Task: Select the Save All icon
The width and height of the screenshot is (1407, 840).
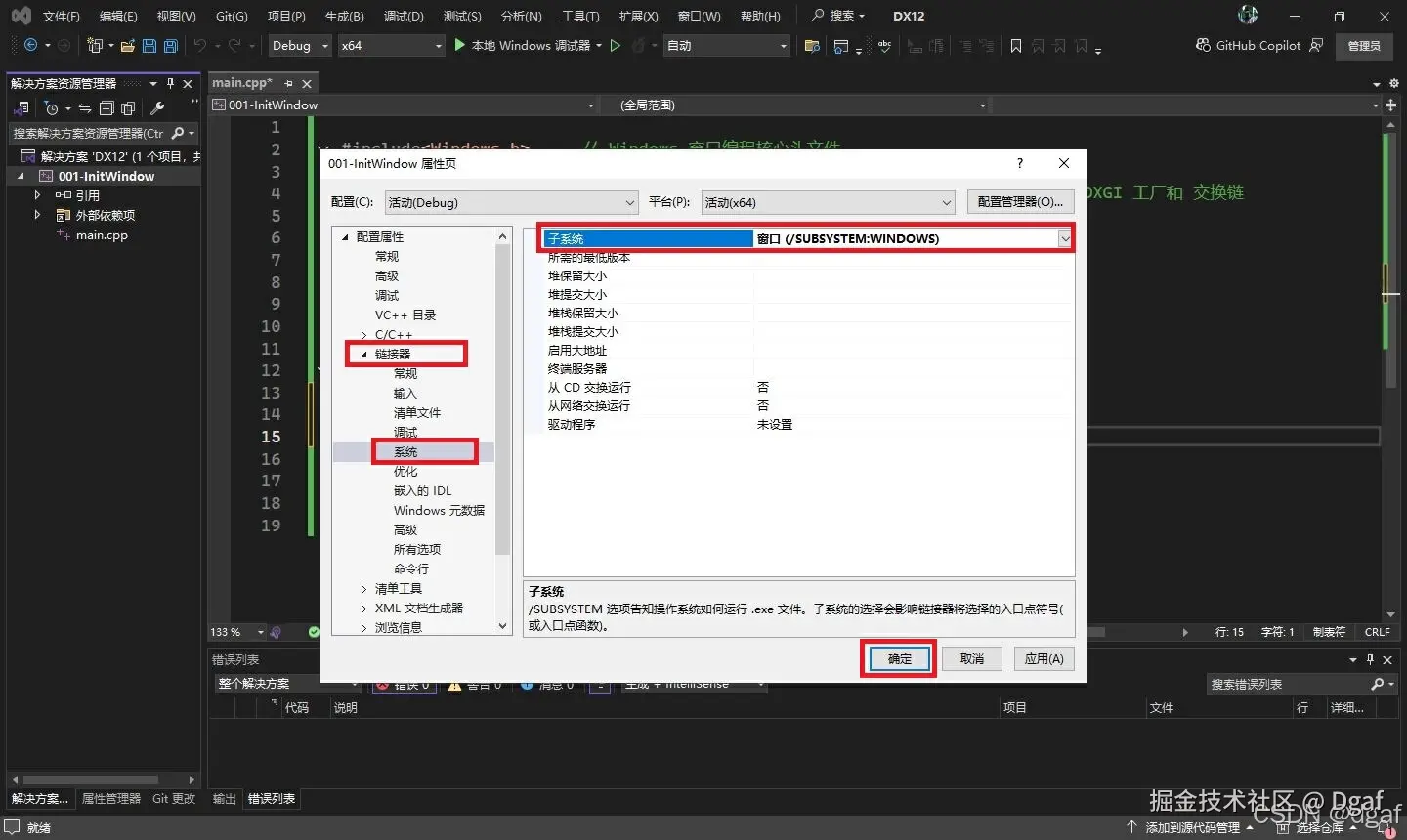Action: point(170,45)
